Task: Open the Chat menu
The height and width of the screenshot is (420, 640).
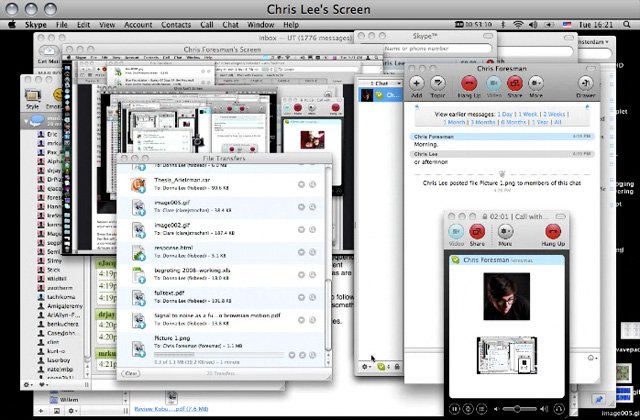Action: click(230, 24)
